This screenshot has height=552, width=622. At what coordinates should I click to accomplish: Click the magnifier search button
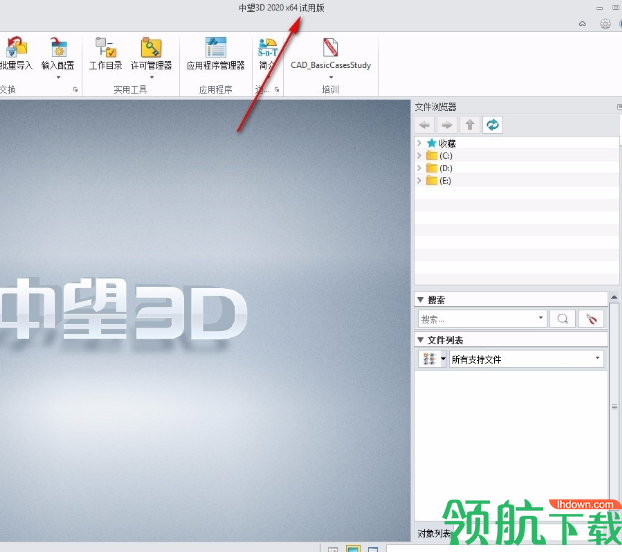click(562, 319)
